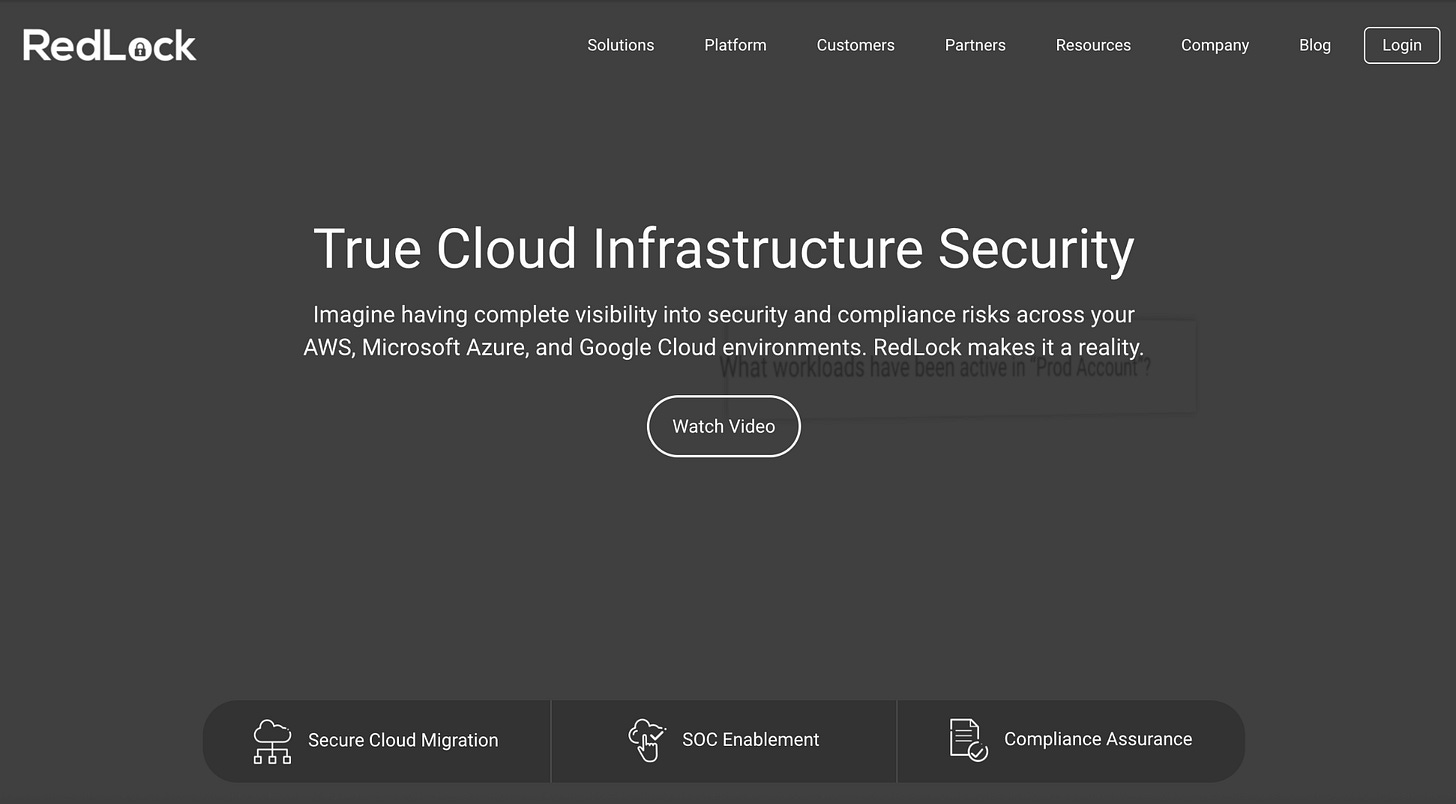Click the RedLock logo
The width and height of the screenshot is (1456, 804).
[x=110, y=45]
